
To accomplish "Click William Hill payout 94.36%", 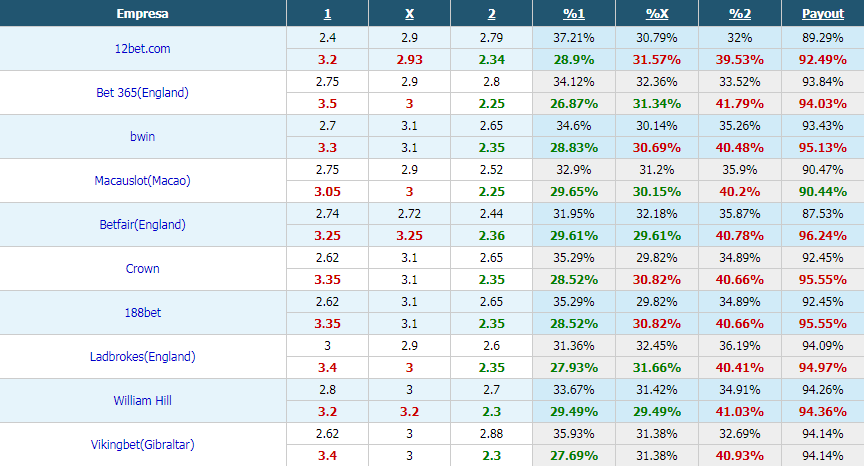I will click(x=823, y=412).
